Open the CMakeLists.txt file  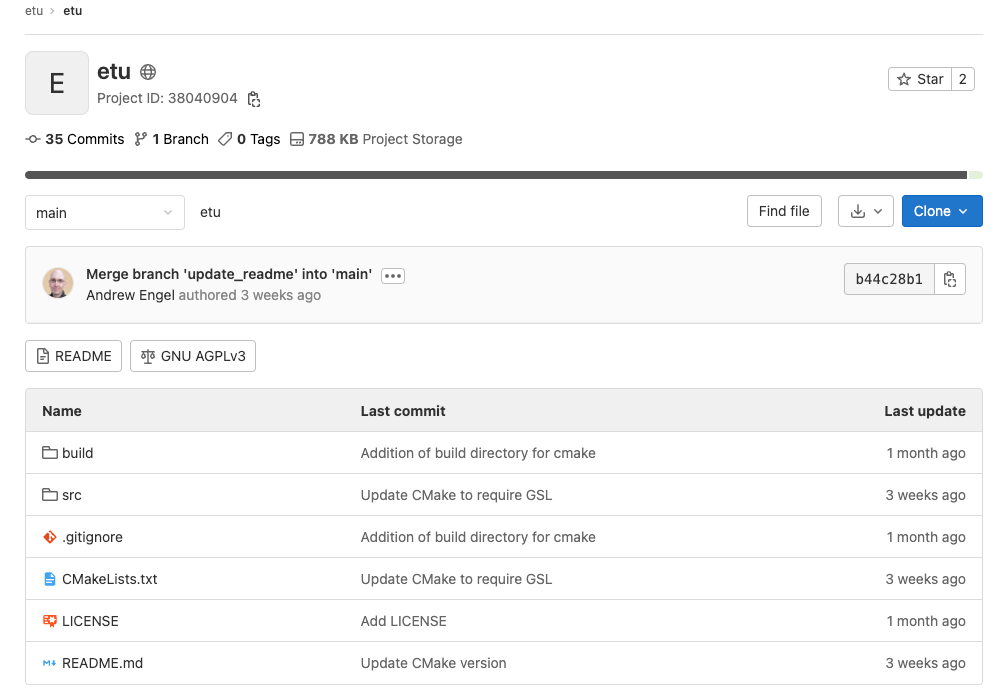point(109,579)
